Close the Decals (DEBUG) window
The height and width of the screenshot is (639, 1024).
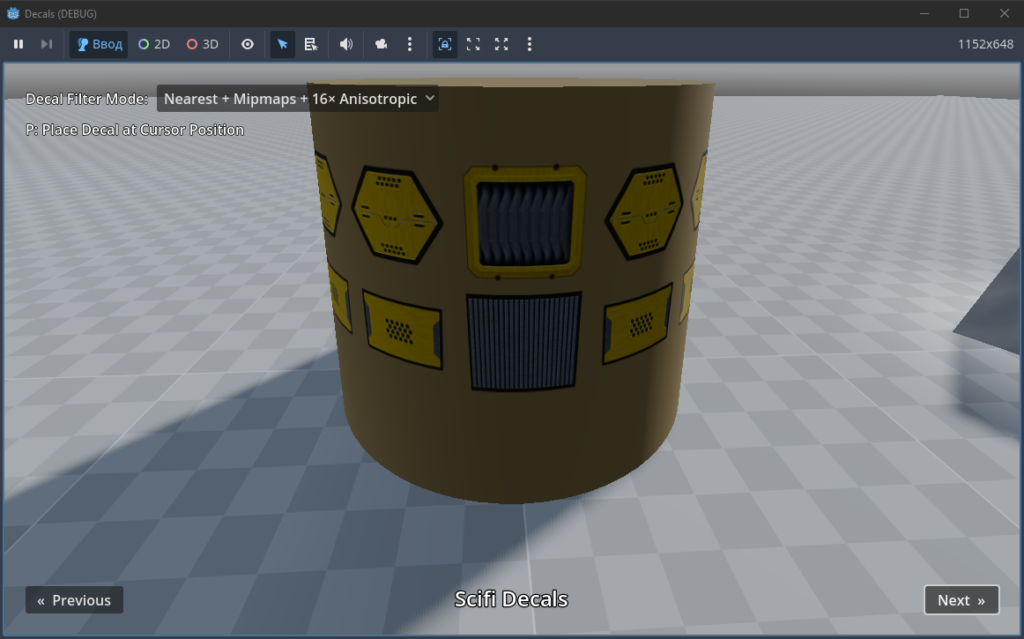1004,14
